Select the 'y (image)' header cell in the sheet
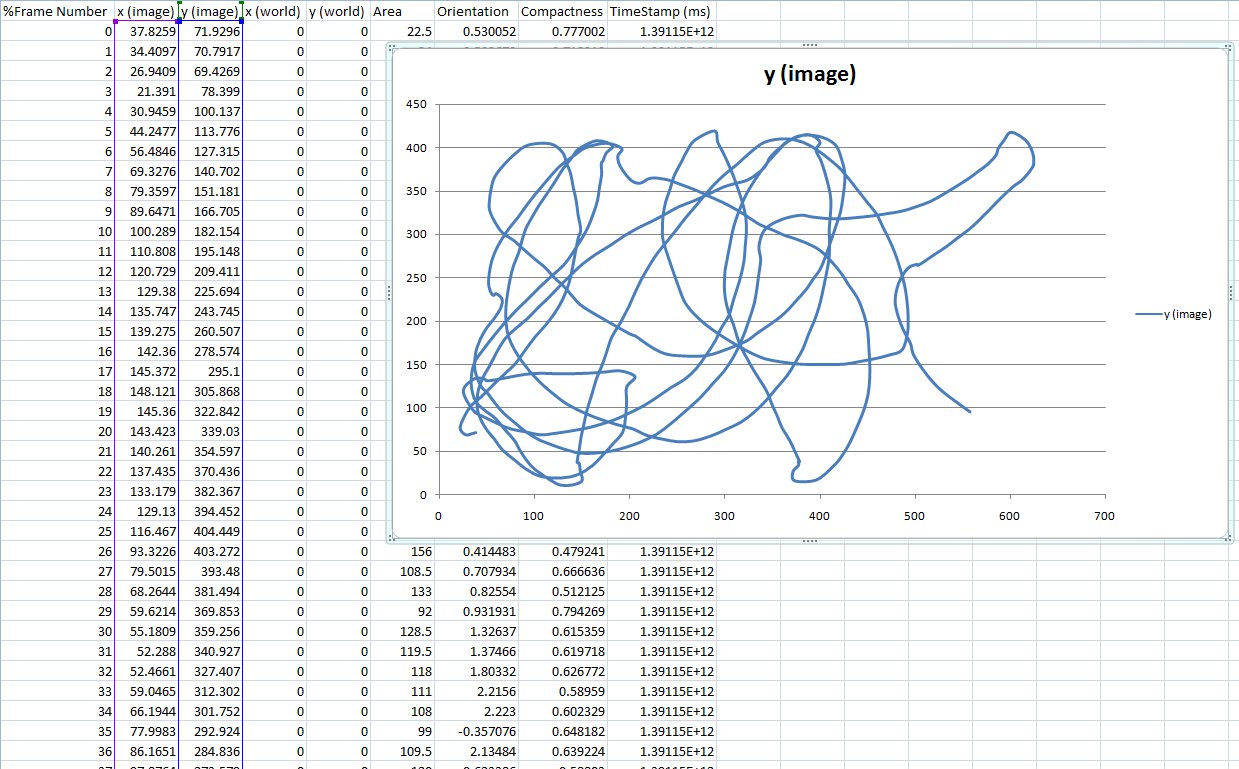The width and height of the screenshot is (1239, 769). point(210,12)
